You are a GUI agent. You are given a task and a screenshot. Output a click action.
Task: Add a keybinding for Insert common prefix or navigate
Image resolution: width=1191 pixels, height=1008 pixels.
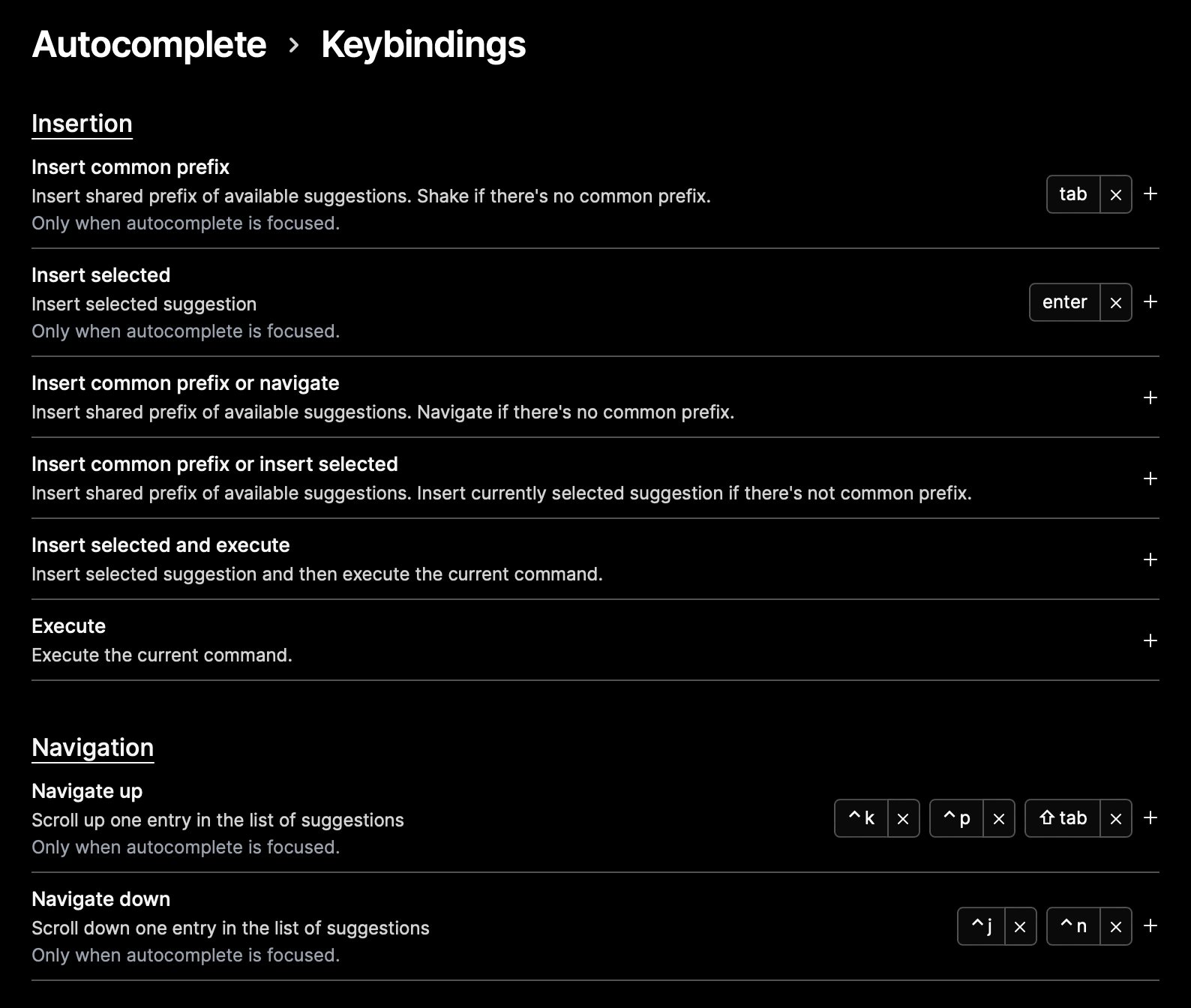pos(1150,398)
